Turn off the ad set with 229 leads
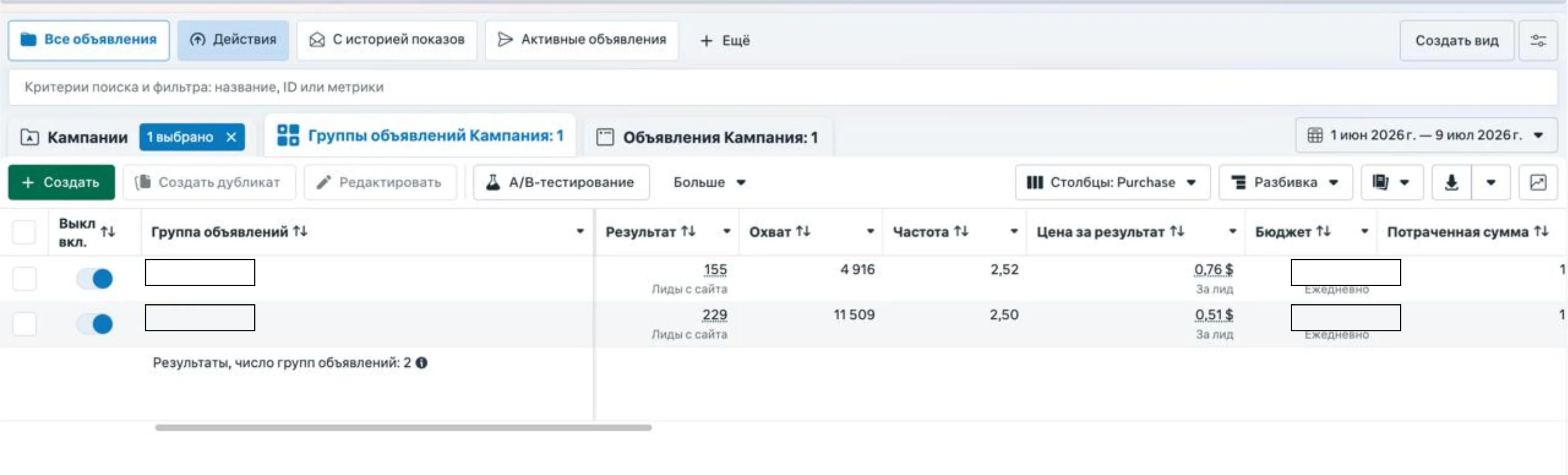 tap(95, 323)
